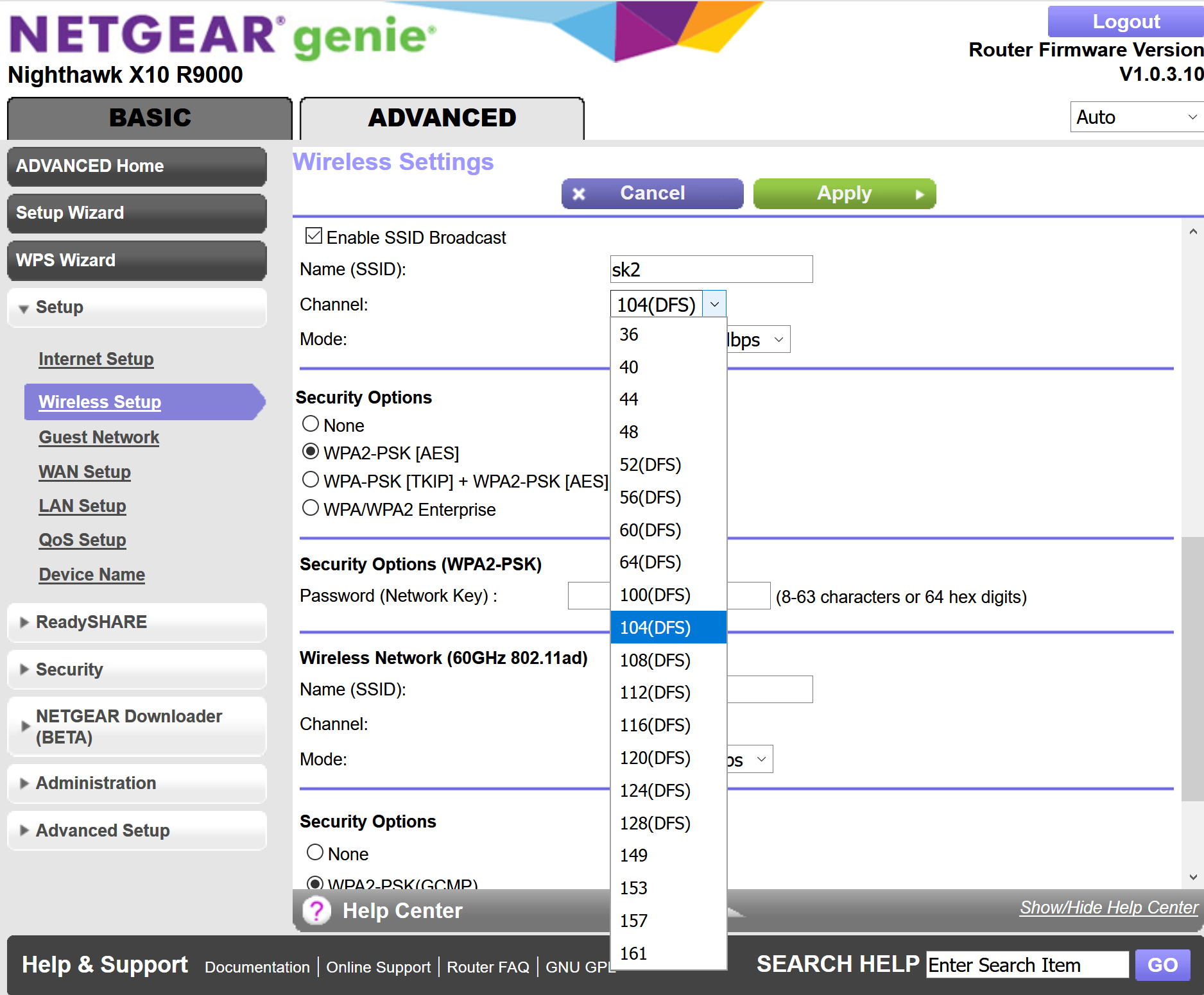
Task: Open LAN Setup link
Action: [82, 506]
